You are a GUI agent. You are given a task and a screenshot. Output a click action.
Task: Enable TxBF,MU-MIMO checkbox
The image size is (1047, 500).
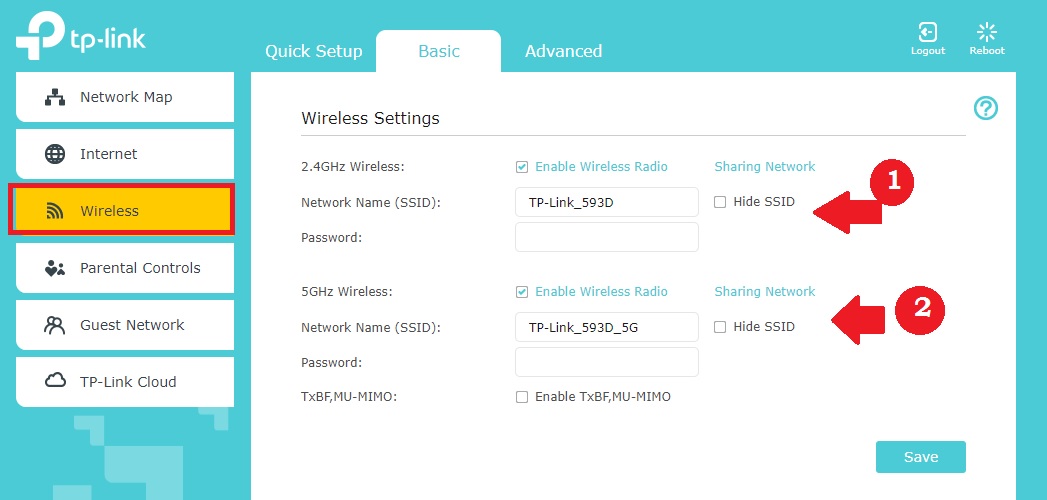521,397
